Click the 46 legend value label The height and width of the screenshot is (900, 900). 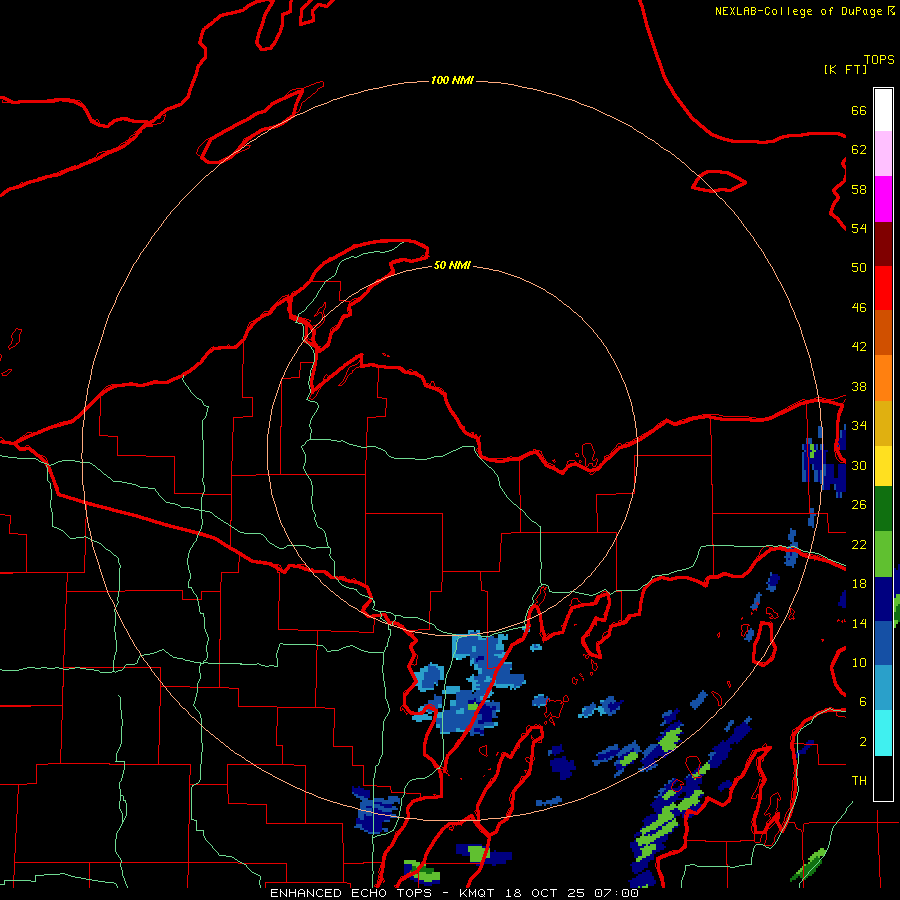(x=859, y=307)
